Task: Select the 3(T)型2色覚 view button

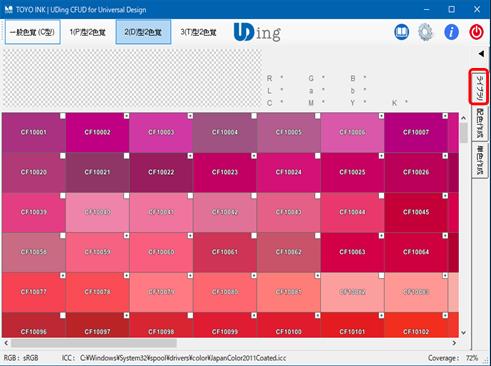Action: 199,32
